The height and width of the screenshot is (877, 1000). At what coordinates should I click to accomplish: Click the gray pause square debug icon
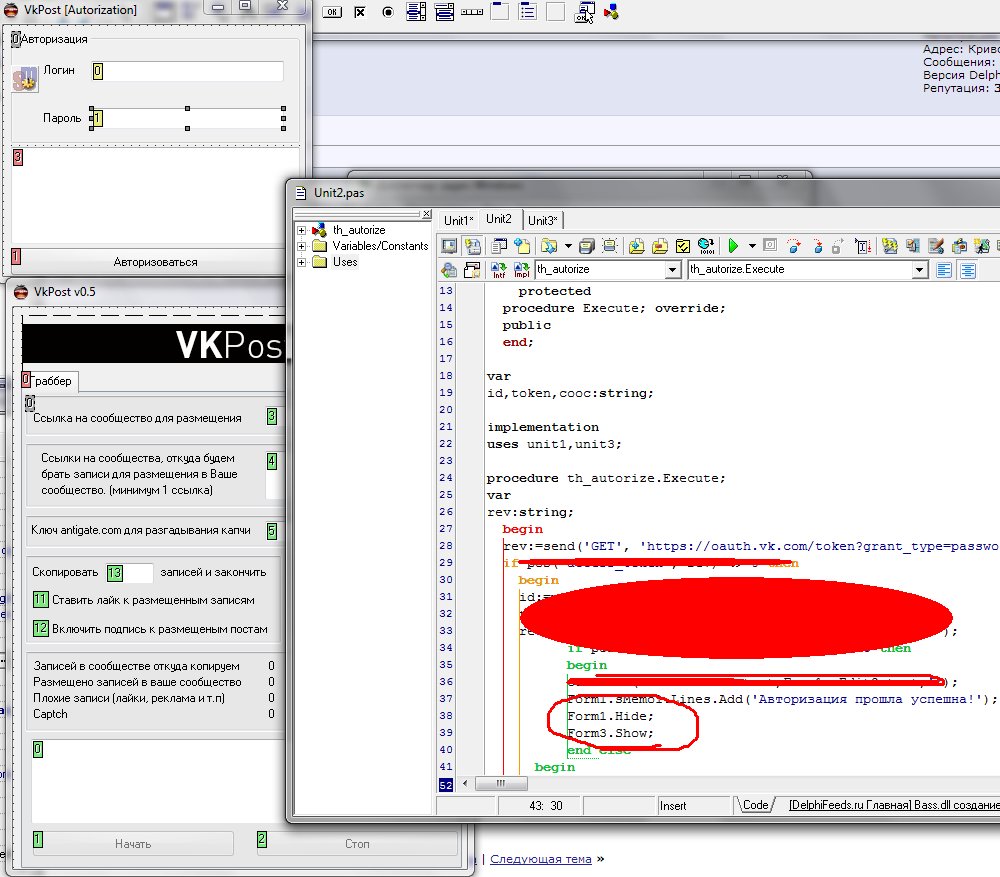(x=770, y=245)
